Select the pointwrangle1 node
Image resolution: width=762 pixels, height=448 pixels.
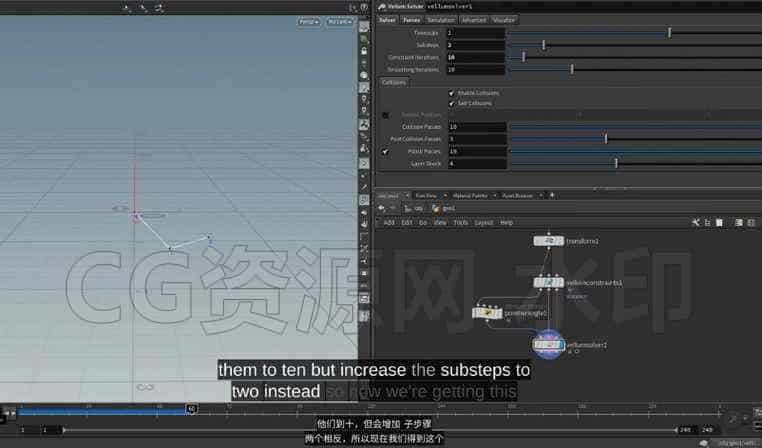pyautogui.click(x=487, y=313)
